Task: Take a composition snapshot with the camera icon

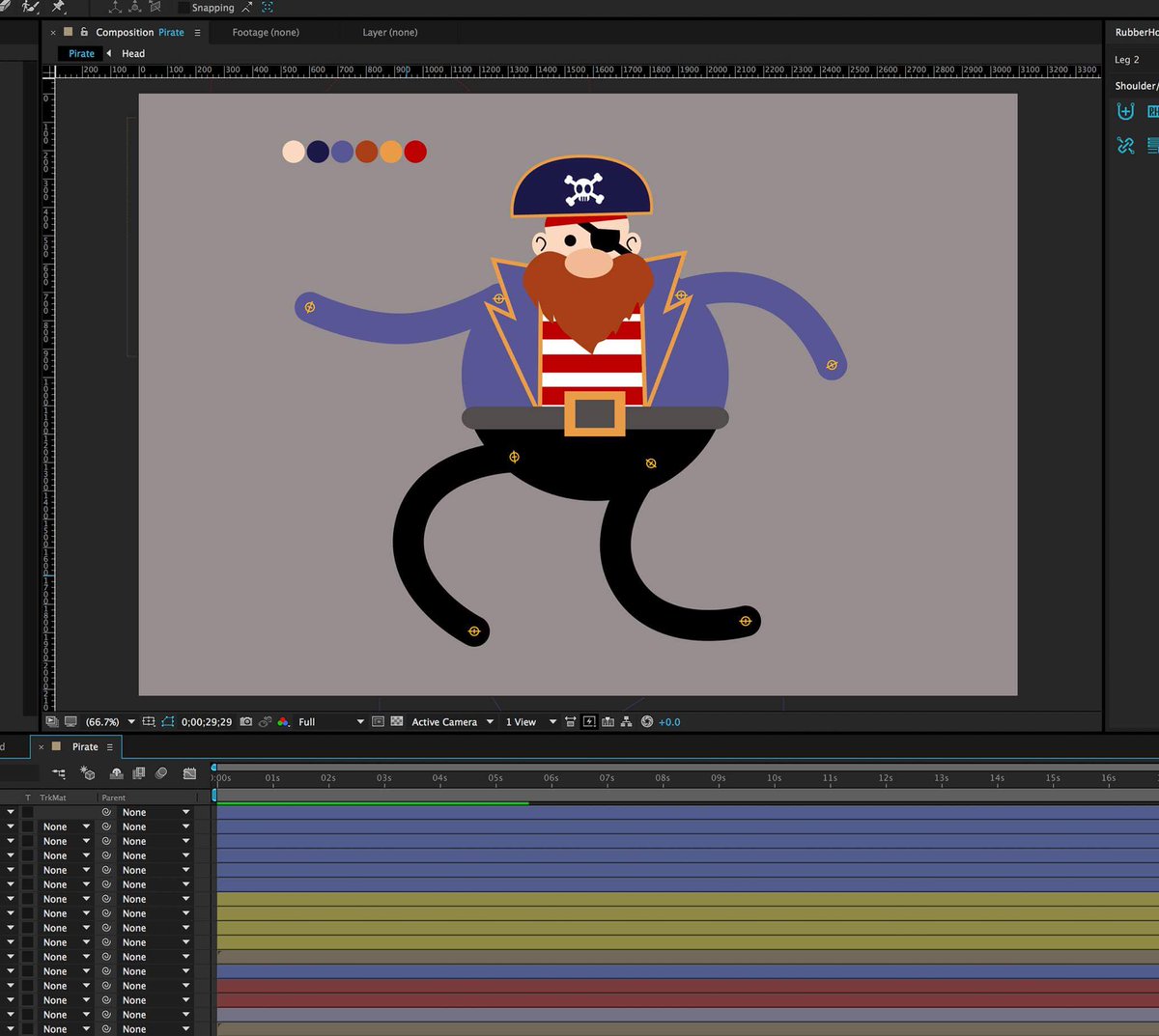Action: coord(247,721)
